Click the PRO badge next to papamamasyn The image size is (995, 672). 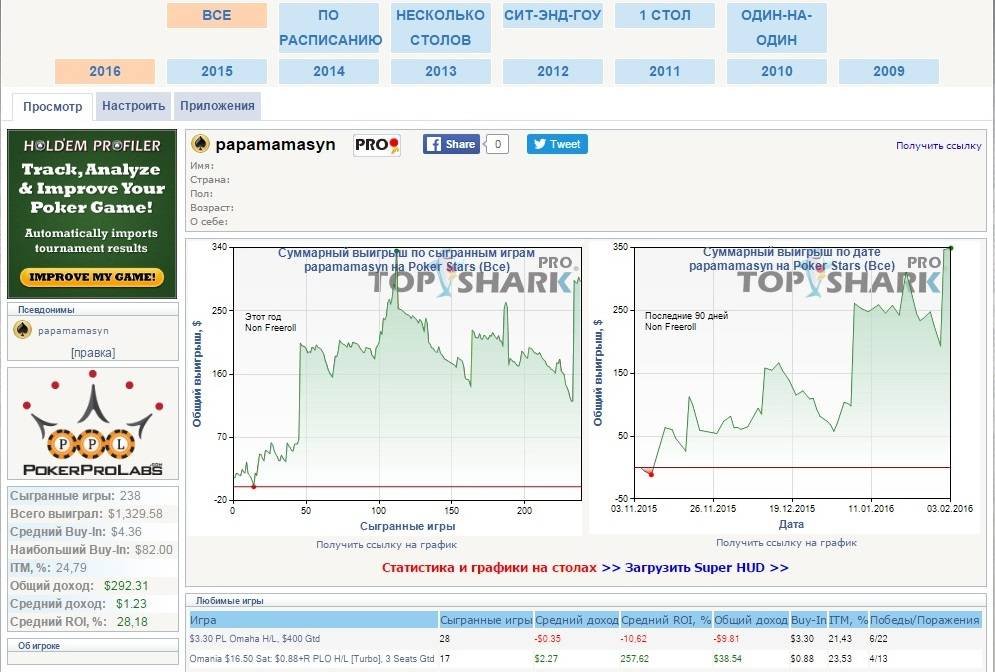pos(377,145)
